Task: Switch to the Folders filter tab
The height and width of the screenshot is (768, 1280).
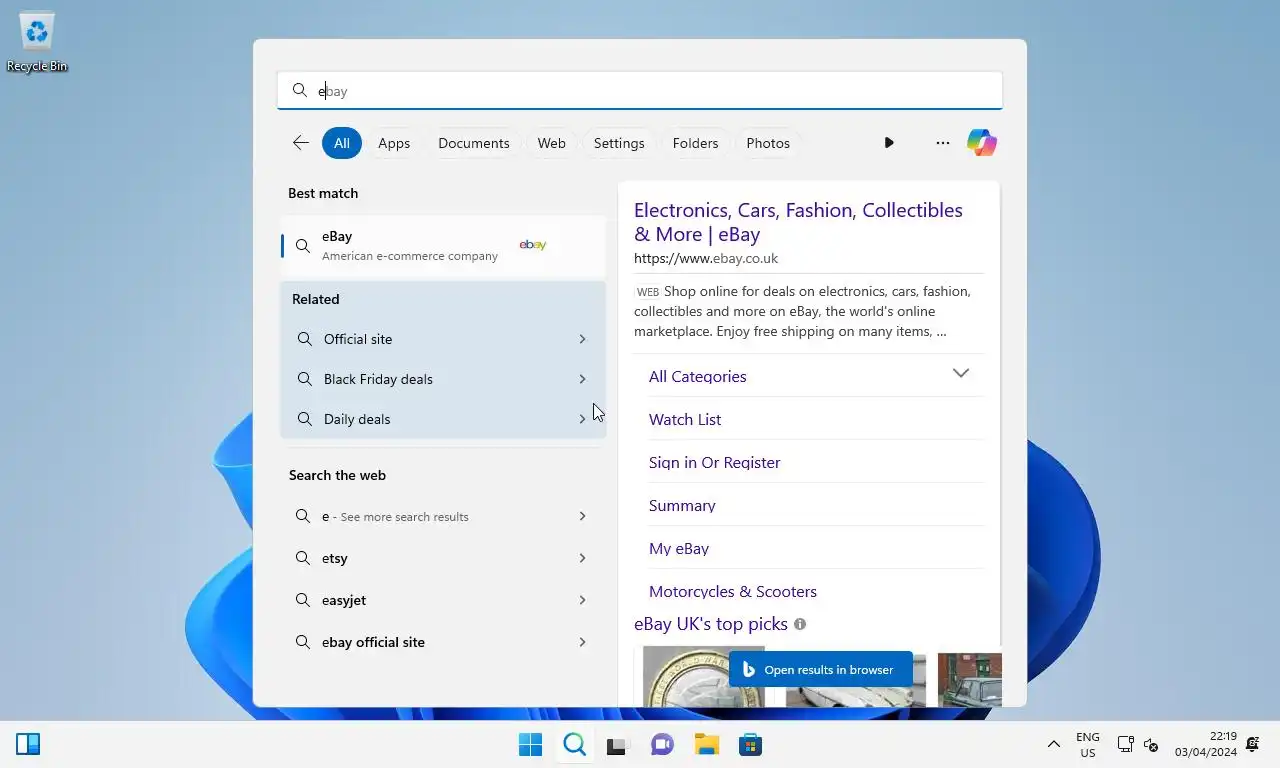Action: point(695,143)
